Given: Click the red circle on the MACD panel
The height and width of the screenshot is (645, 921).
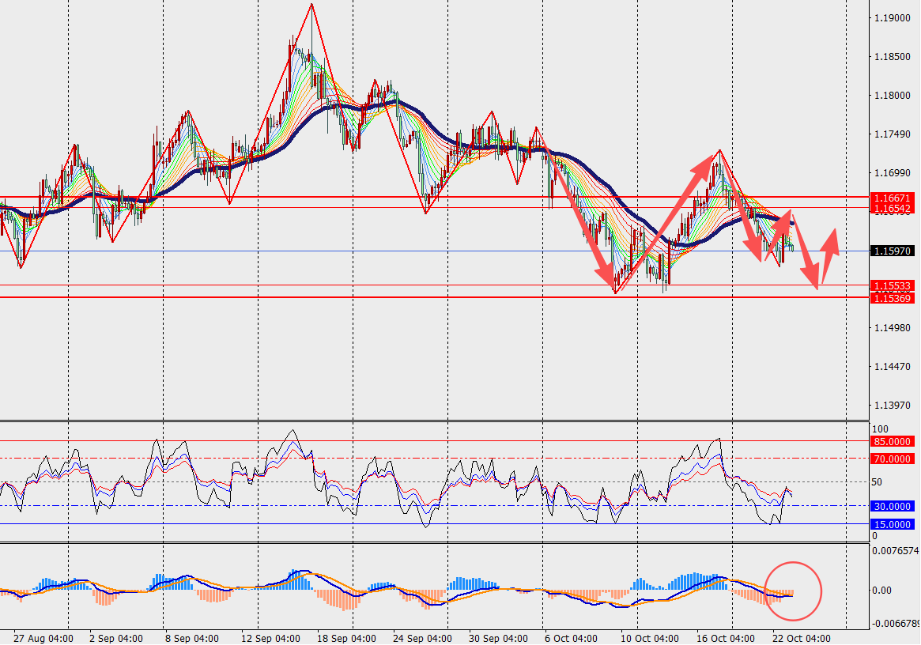Looking at the screenshot, I should click(x=793, y=591).
